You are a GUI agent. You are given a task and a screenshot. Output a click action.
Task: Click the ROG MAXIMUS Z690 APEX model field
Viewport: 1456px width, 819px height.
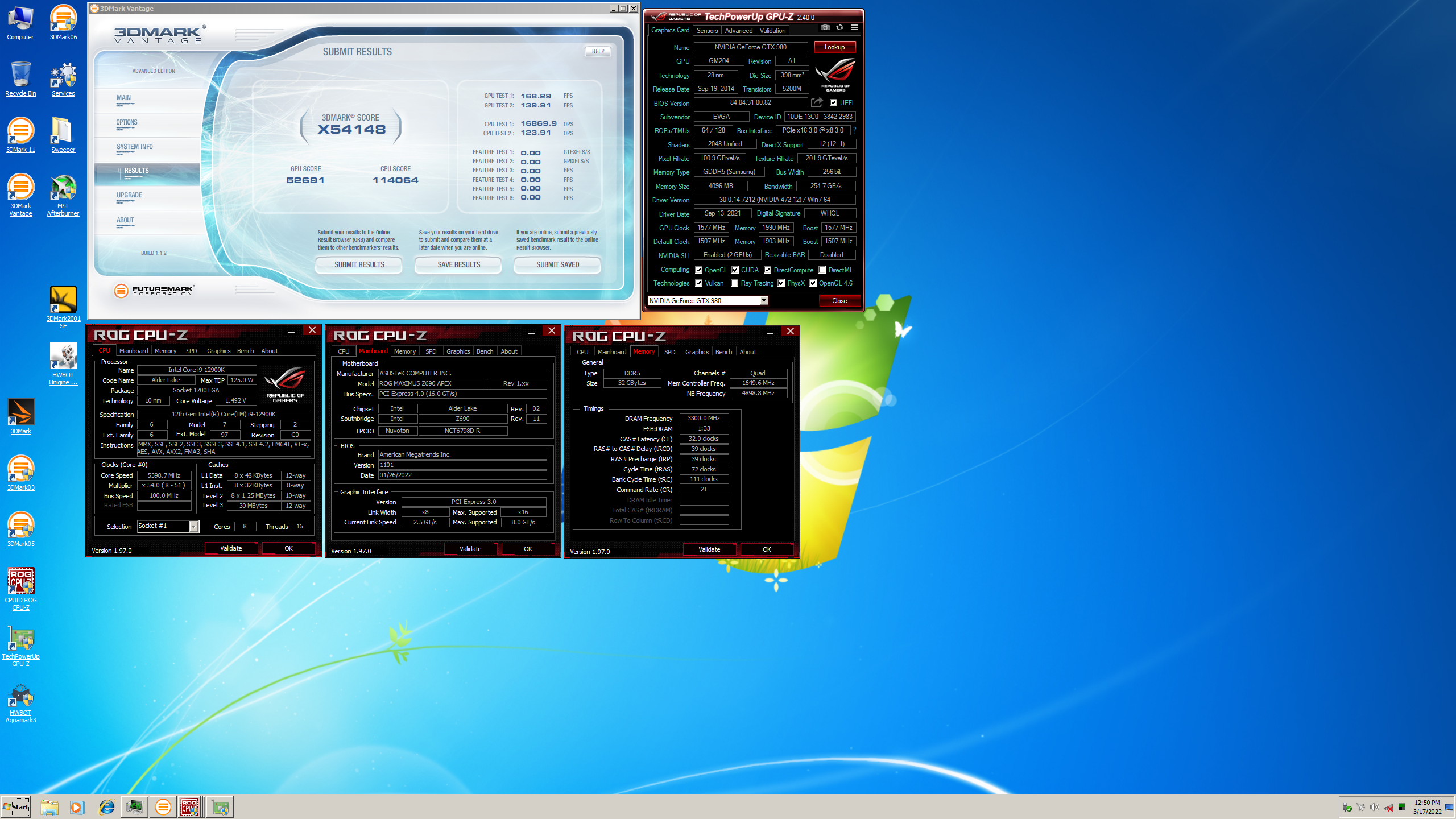tap(432, 383)
